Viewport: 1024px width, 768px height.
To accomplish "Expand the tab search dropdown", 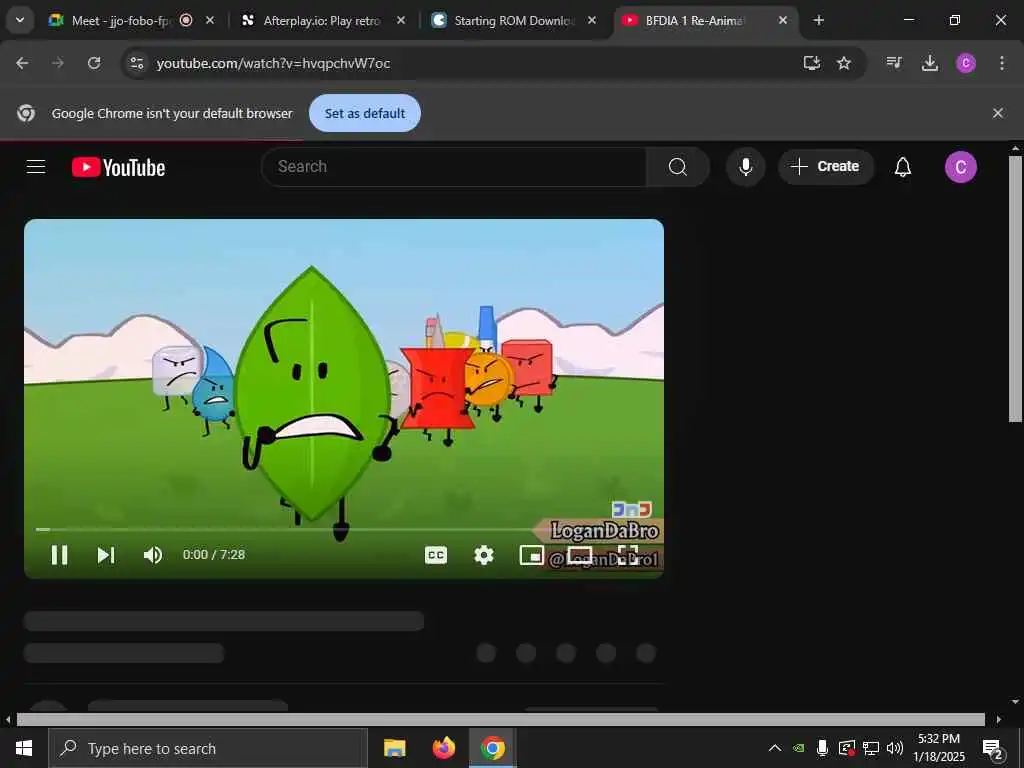I will 20,20.
